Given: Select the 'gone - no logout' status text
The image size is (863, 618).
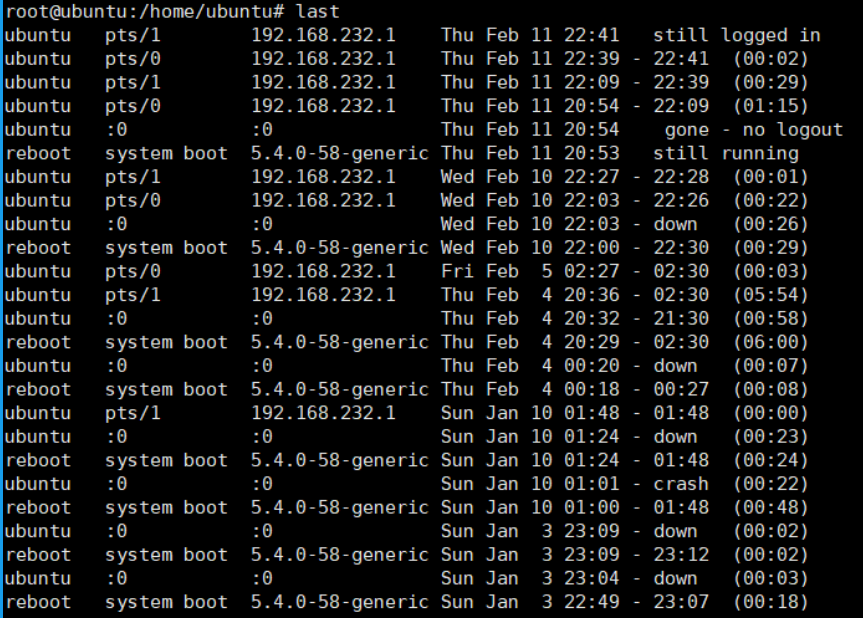Looking at the screenshot, I should click(x=753, y=130).
